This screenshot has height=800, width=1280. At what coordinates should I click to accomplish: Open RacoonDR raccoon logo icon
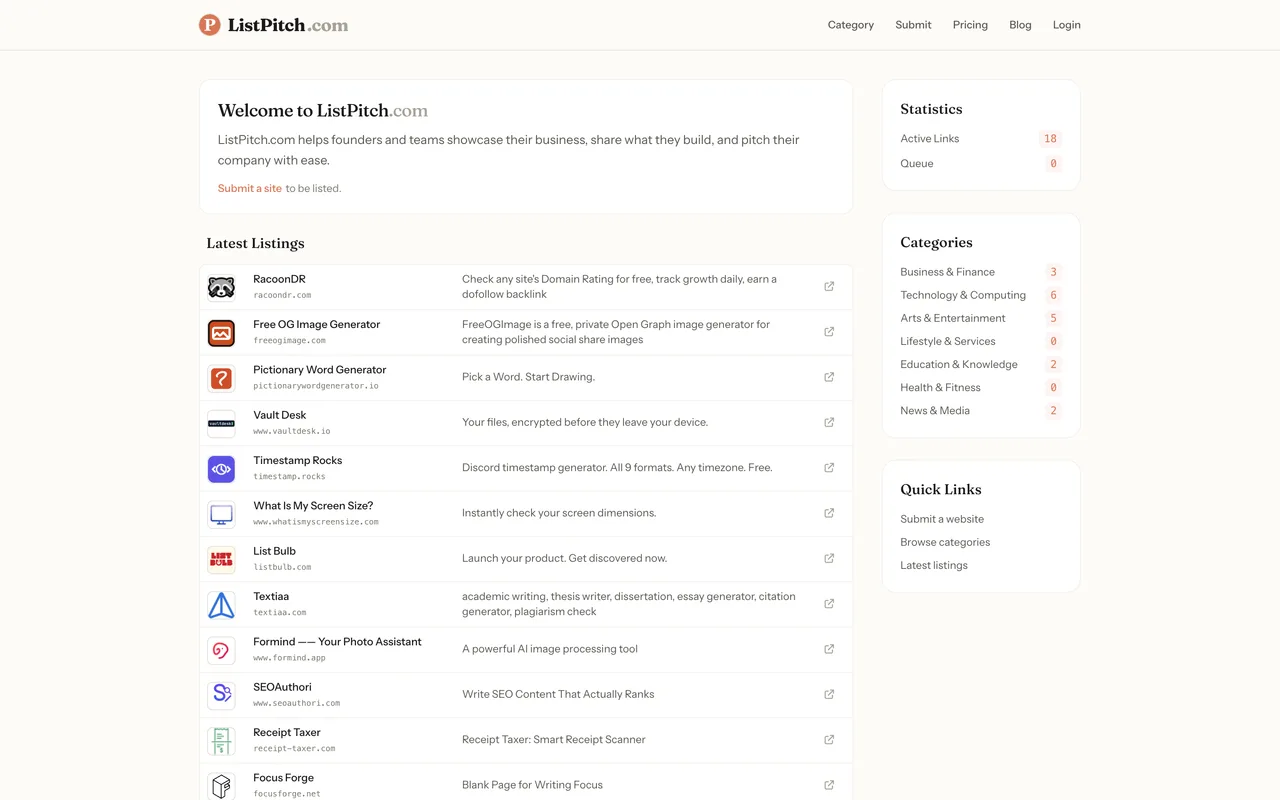coord(221,287)
